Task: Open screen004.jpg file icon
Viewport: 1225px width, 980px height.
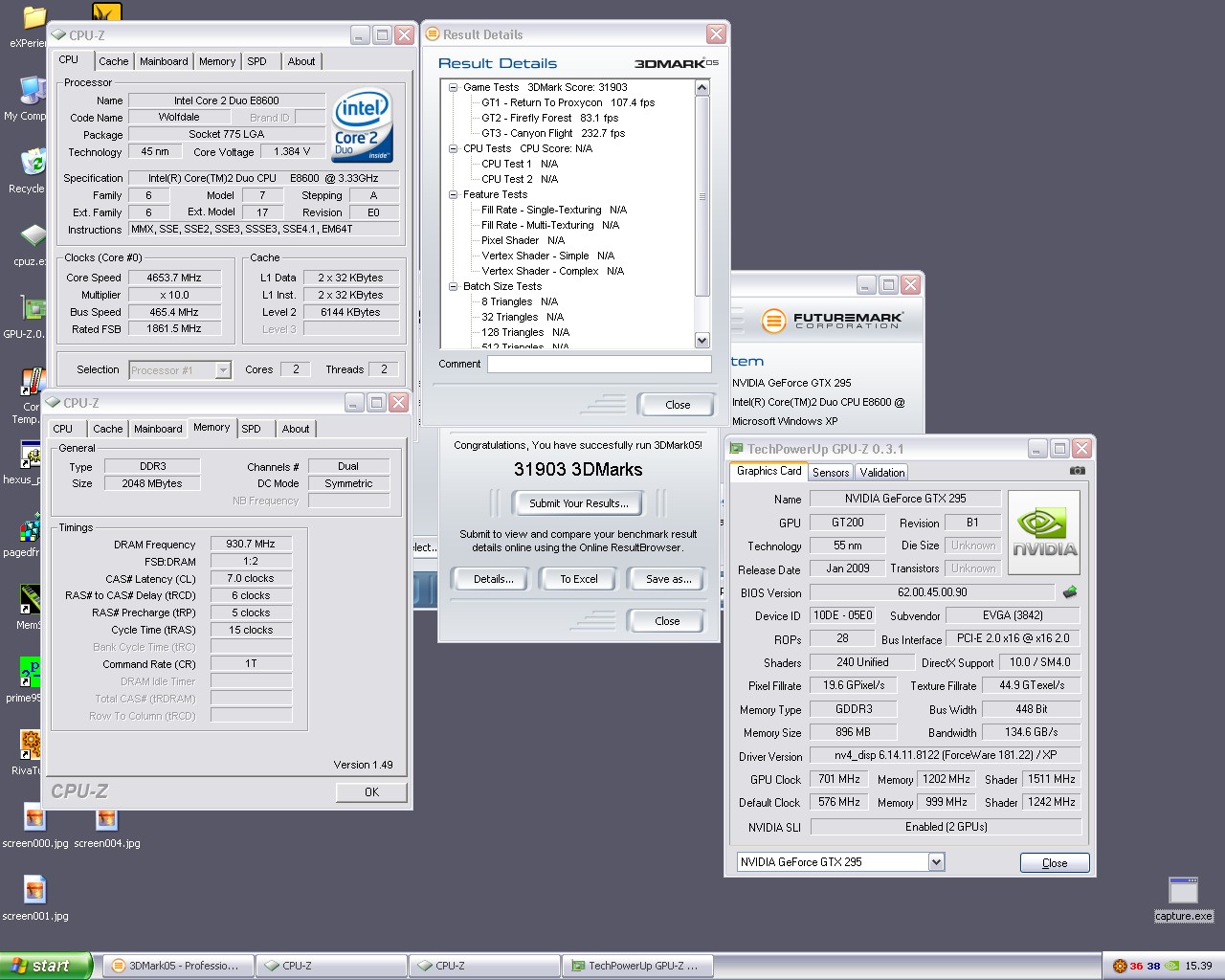Action: [x=106, y=819]
